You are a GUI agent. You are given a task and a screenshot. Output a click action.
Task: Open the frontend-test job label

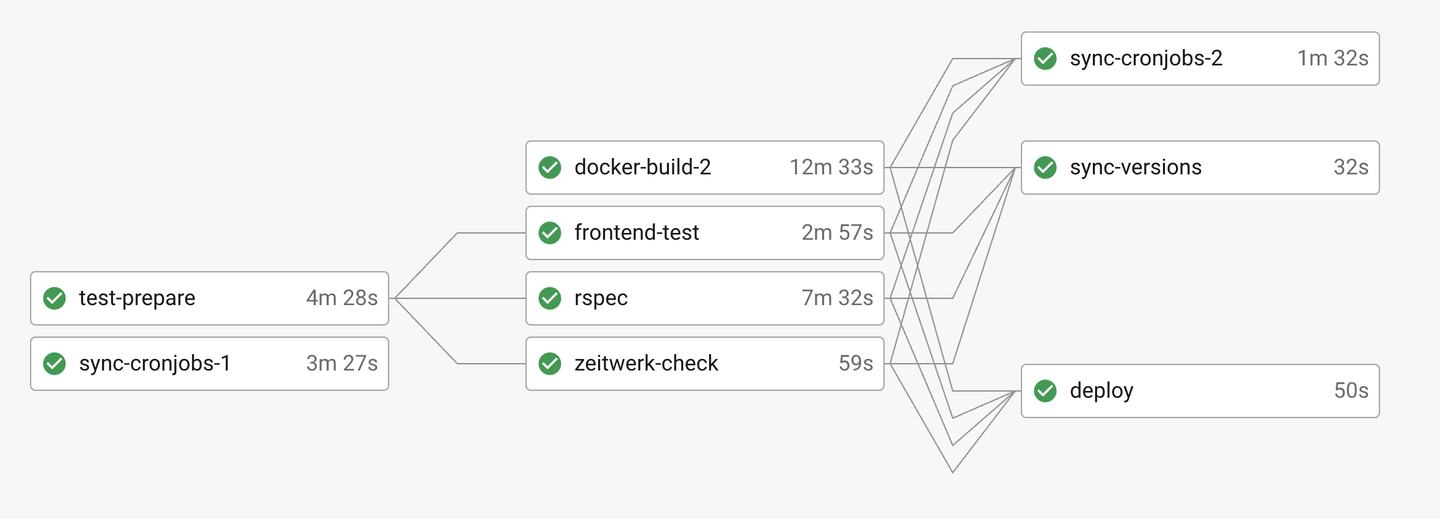pos(637,233)
